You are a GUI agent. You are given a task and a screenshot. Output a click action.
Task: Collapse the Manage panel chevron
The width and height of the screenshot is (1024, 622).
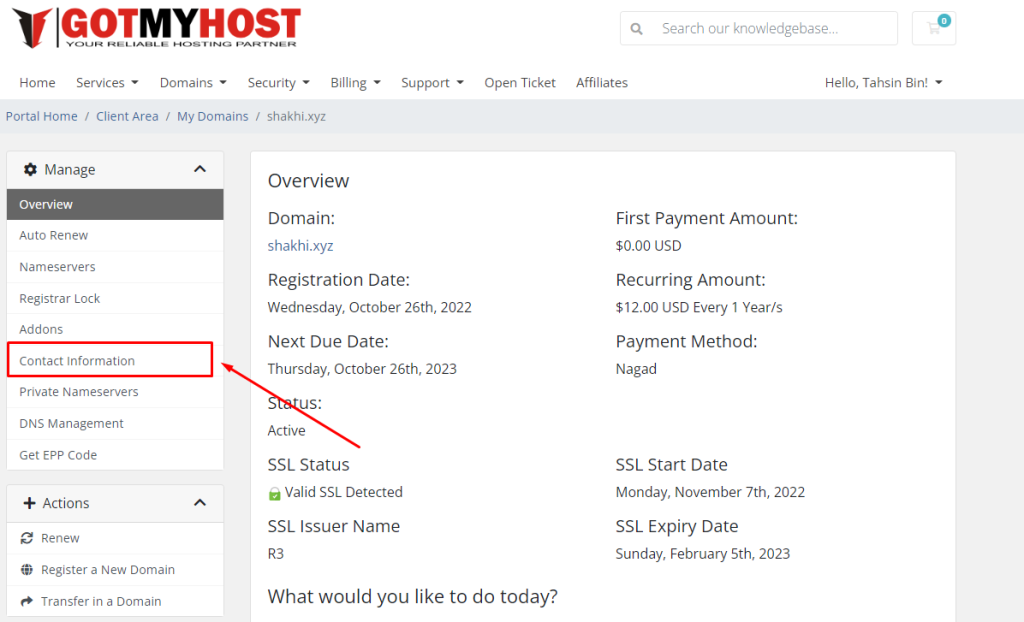[x=200, y=170]
